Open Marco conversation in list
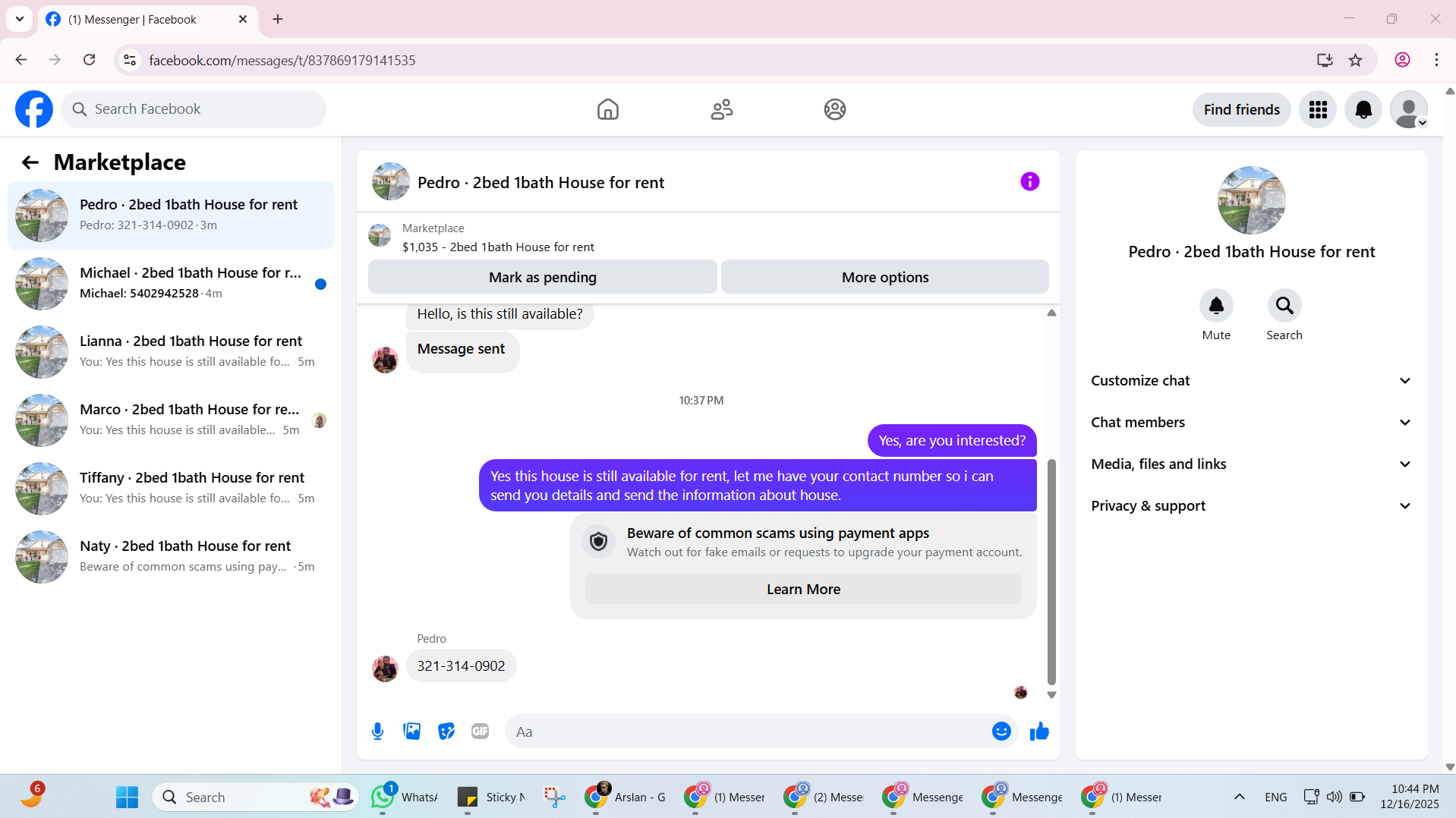The image size is (1456, 818). tap(171, 420)
